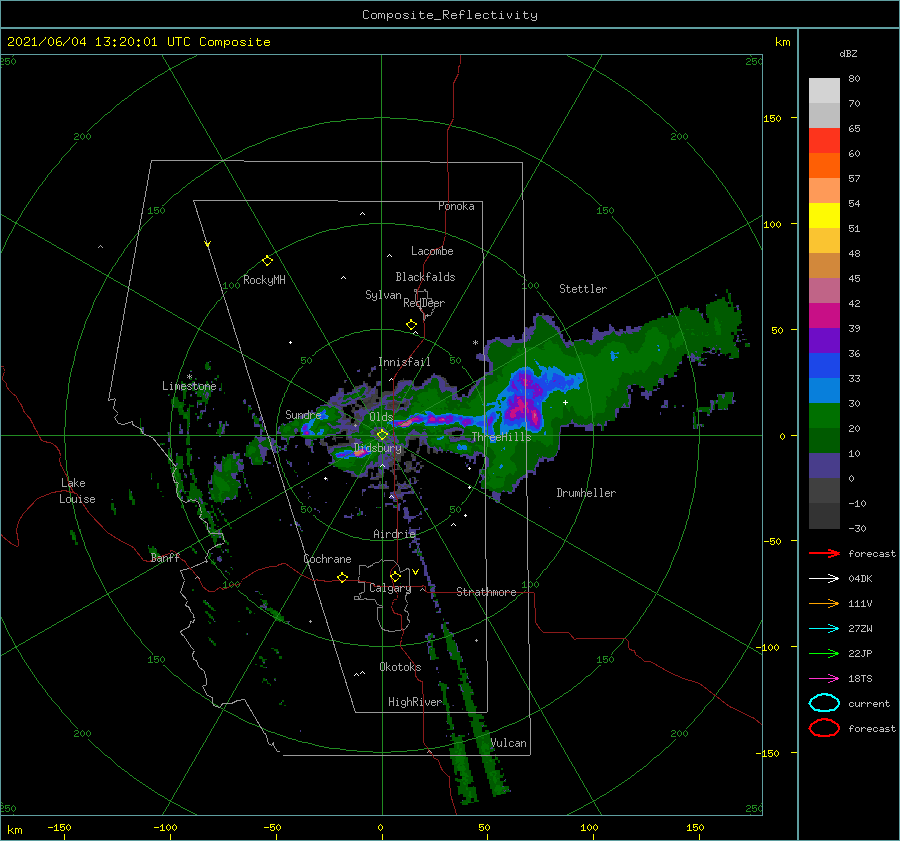Click the cyan current ellipse legend icon
This screenshot has height=841, width=900.
coord(824,703)
